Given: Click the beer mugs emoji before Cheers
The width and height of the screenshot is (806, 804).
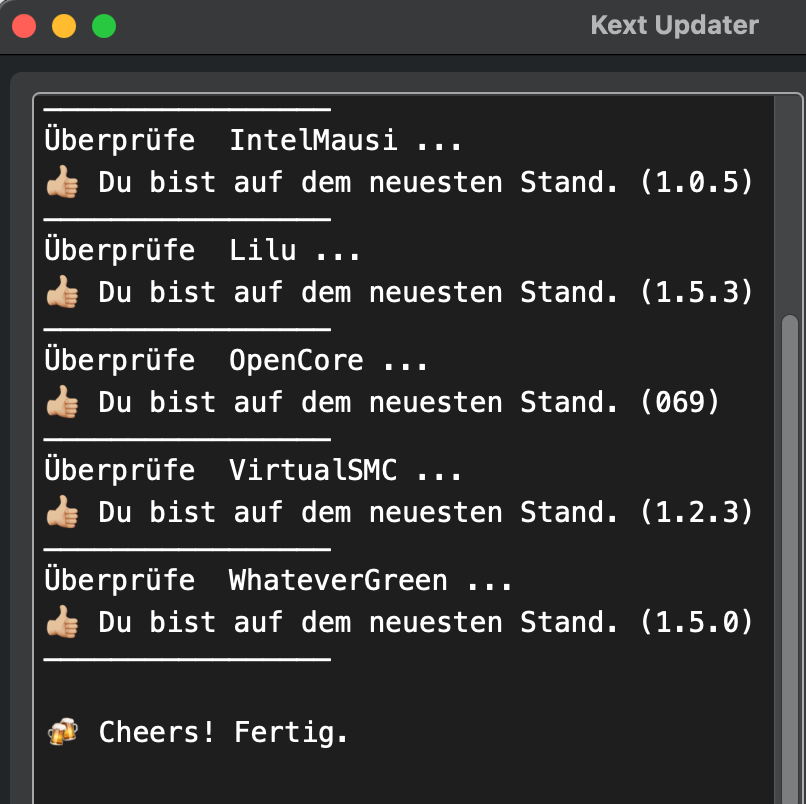Looking at the screenshot, I should click(62, 733).
